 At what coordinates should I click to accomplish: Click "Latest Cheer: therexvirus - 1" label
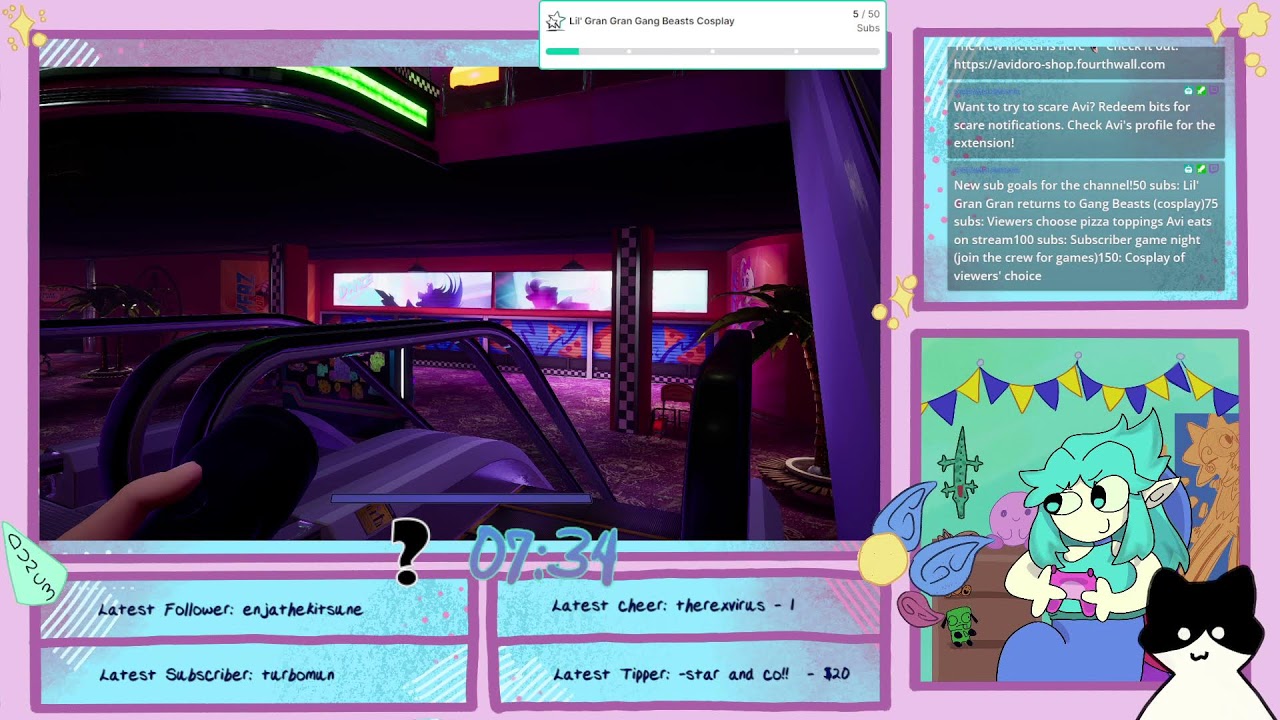pyautogui.click(x=673, y=606)
